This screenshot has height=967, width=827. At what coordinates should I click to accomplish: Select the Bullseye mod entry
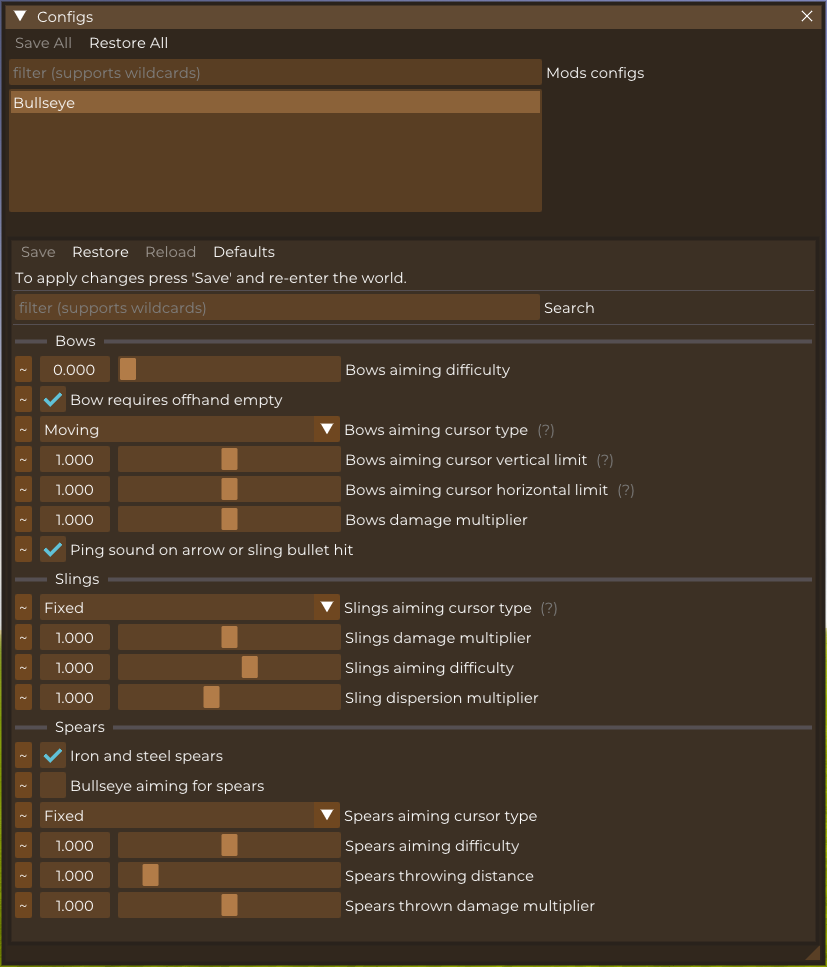(275, 103)
